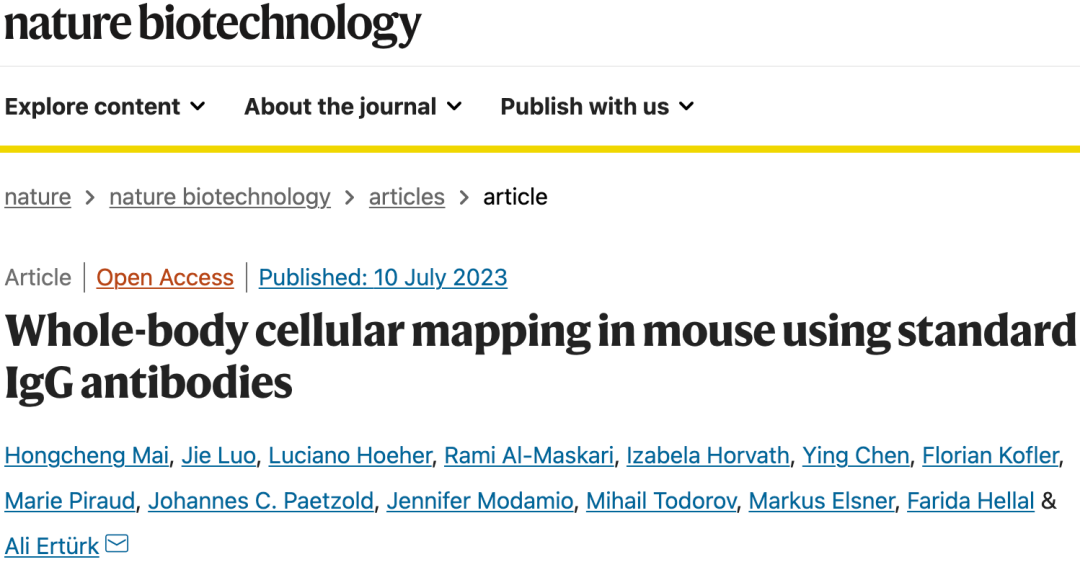Open author Luciano Hoeher's profile

tap(350, 456)
